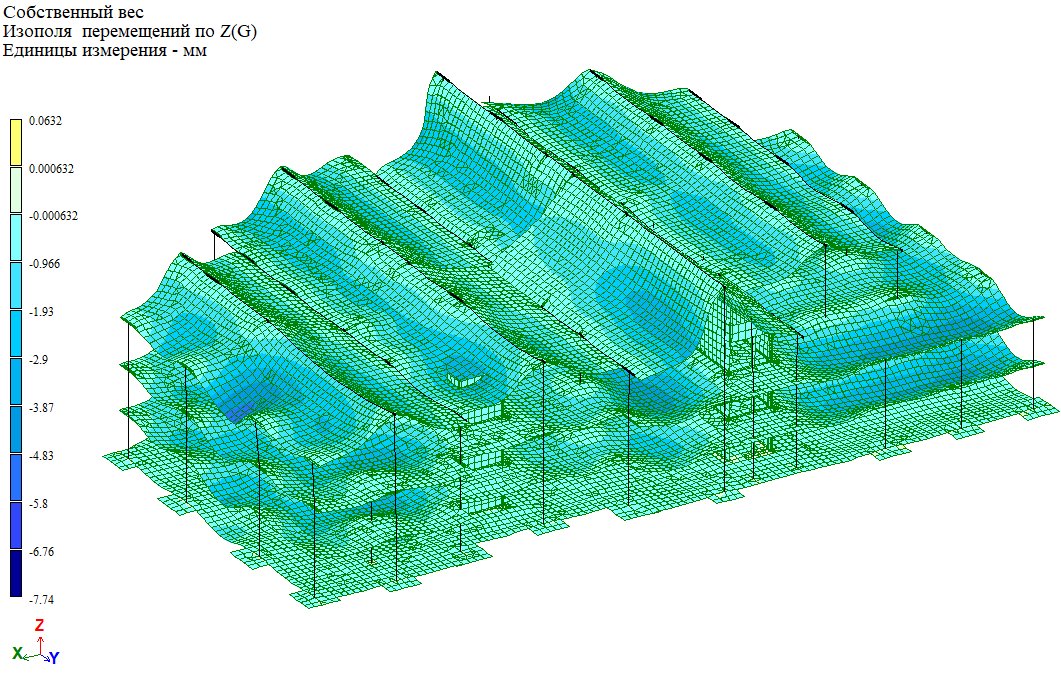Click the legend swatch between -5.8 and -6.76
The image size is (1061, 684).
click(16, 526)
